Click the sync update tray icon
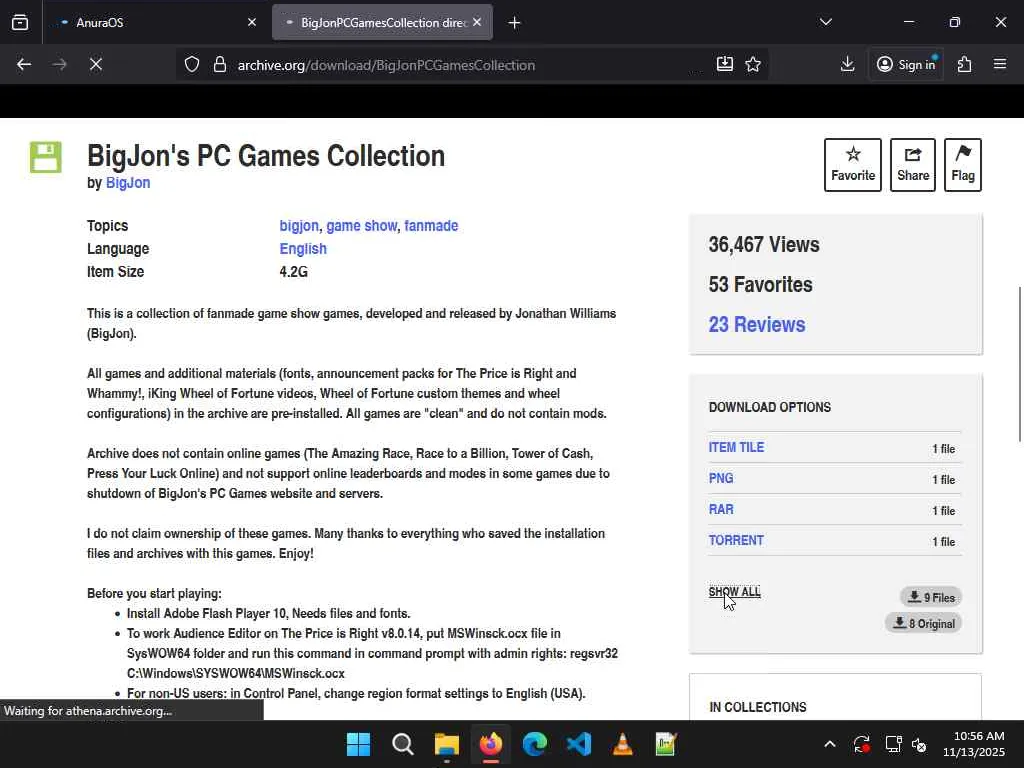The width and height of the screenshot is (1024, 768). click(861, 744)
